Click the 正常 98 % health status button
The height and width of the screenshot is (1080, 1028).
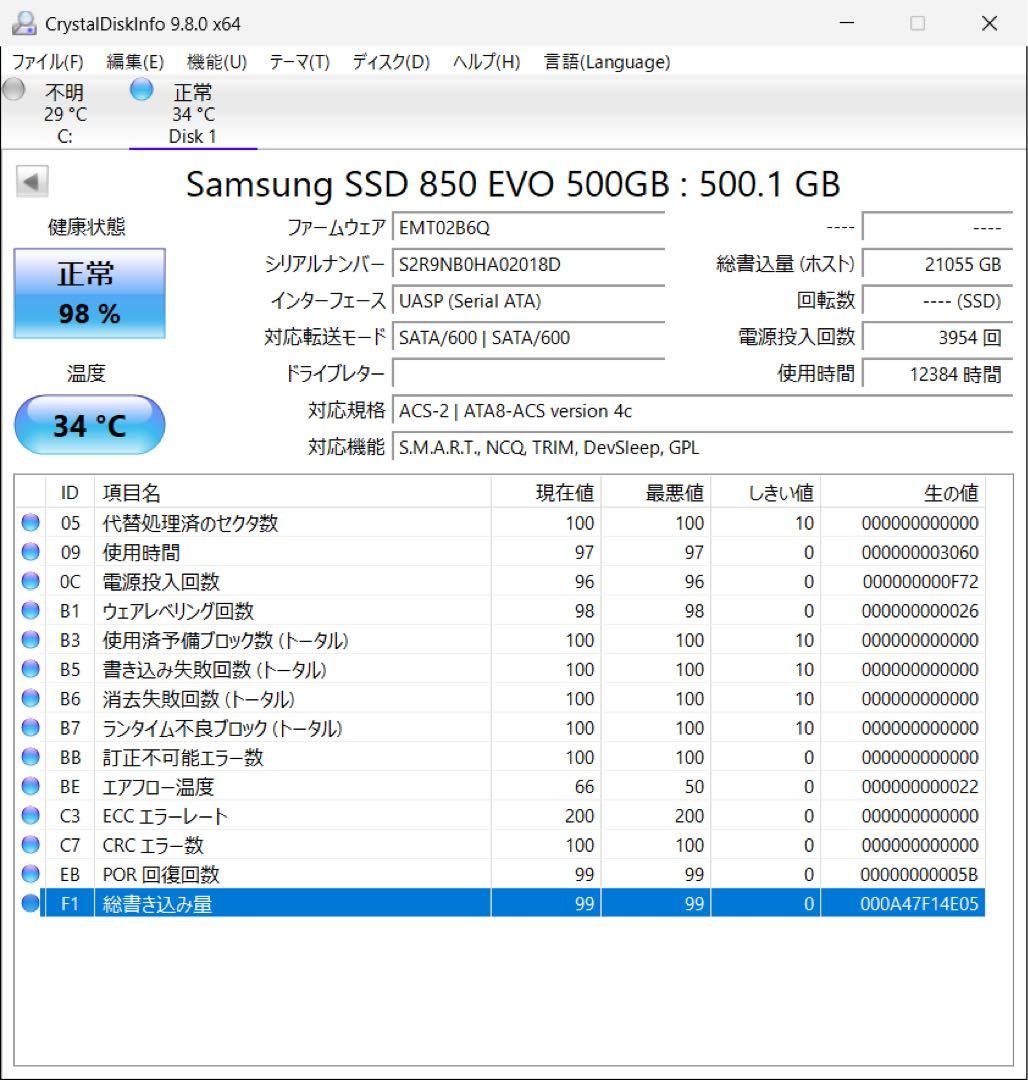(x=90, y=293)
